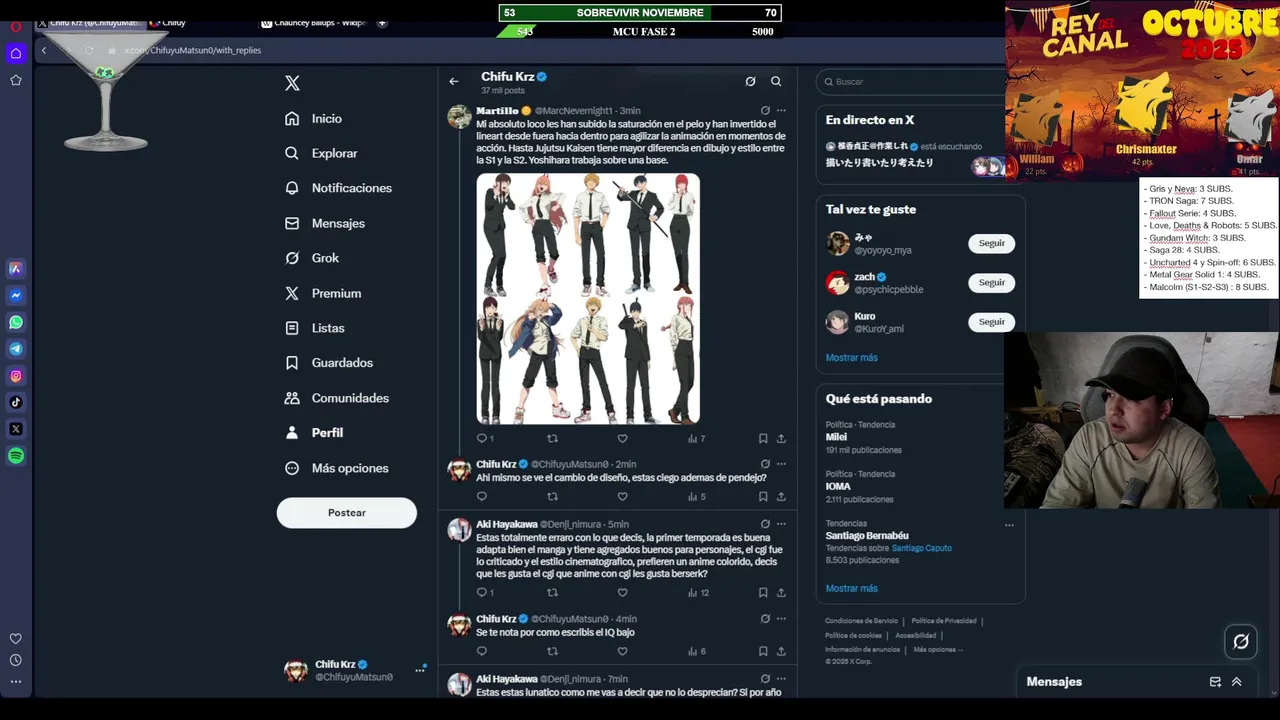Open Messenger in Opera sidebar
This screenshot has width=1280, height=720.
tap(16, 295)
